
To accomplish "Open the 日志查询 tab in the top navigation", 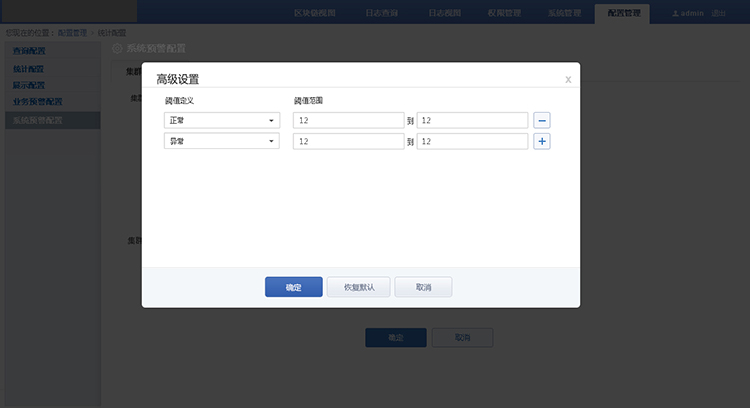I will click(x=381, y=13).
